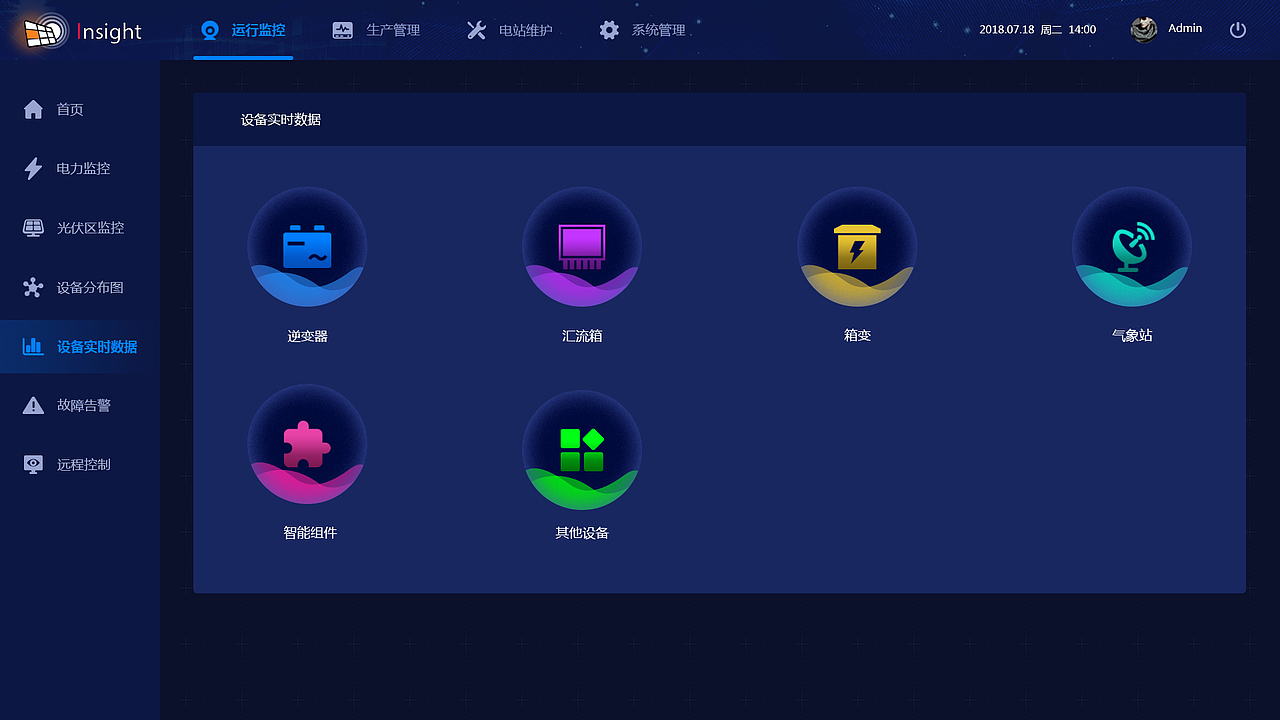Image resolution: width=1280 pixels, height=720 pixels.
Task: Open the 智能组件 (smart component) puzzle icon
Action: pos(307,445)
